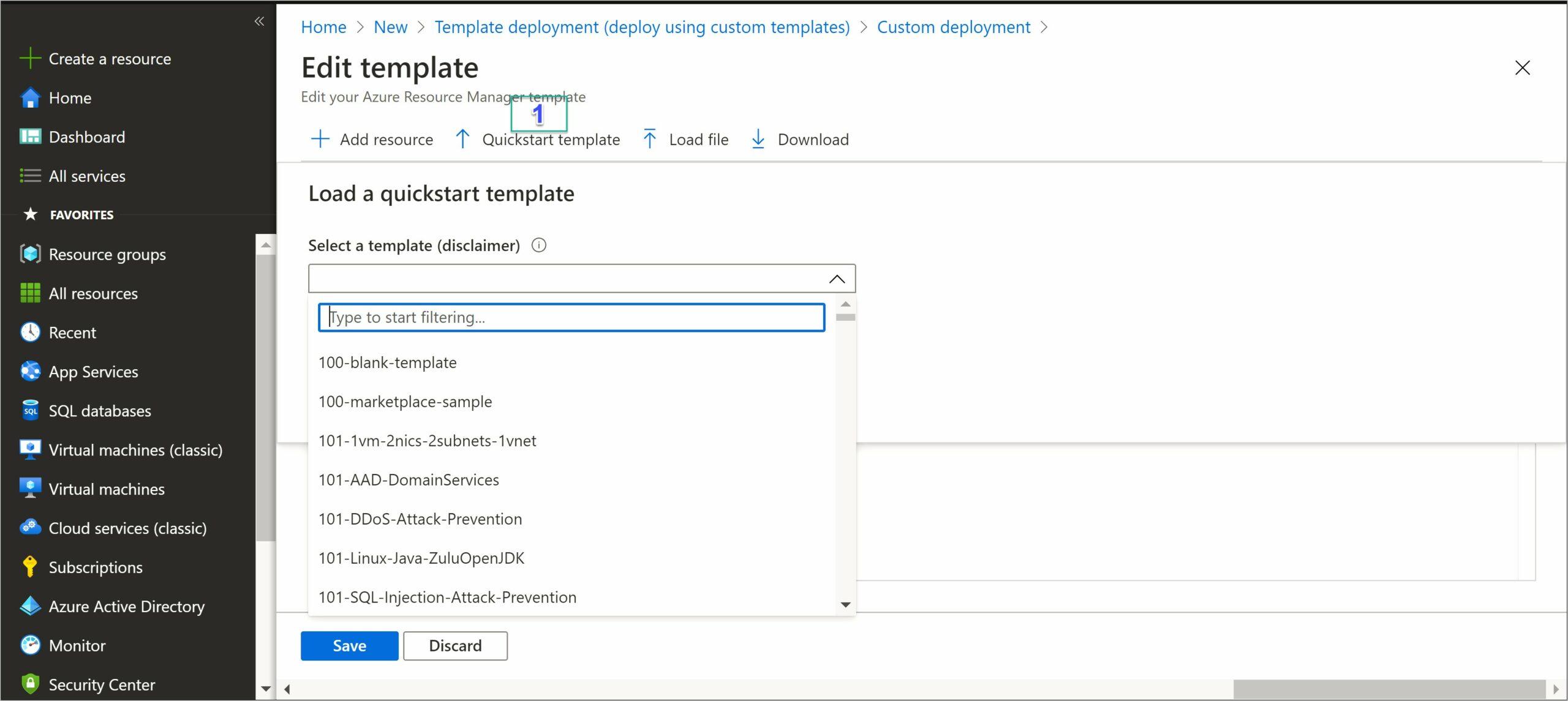Click the SQL databases icon
Viewport: 1568px width, 701px height.
point(30,411)
